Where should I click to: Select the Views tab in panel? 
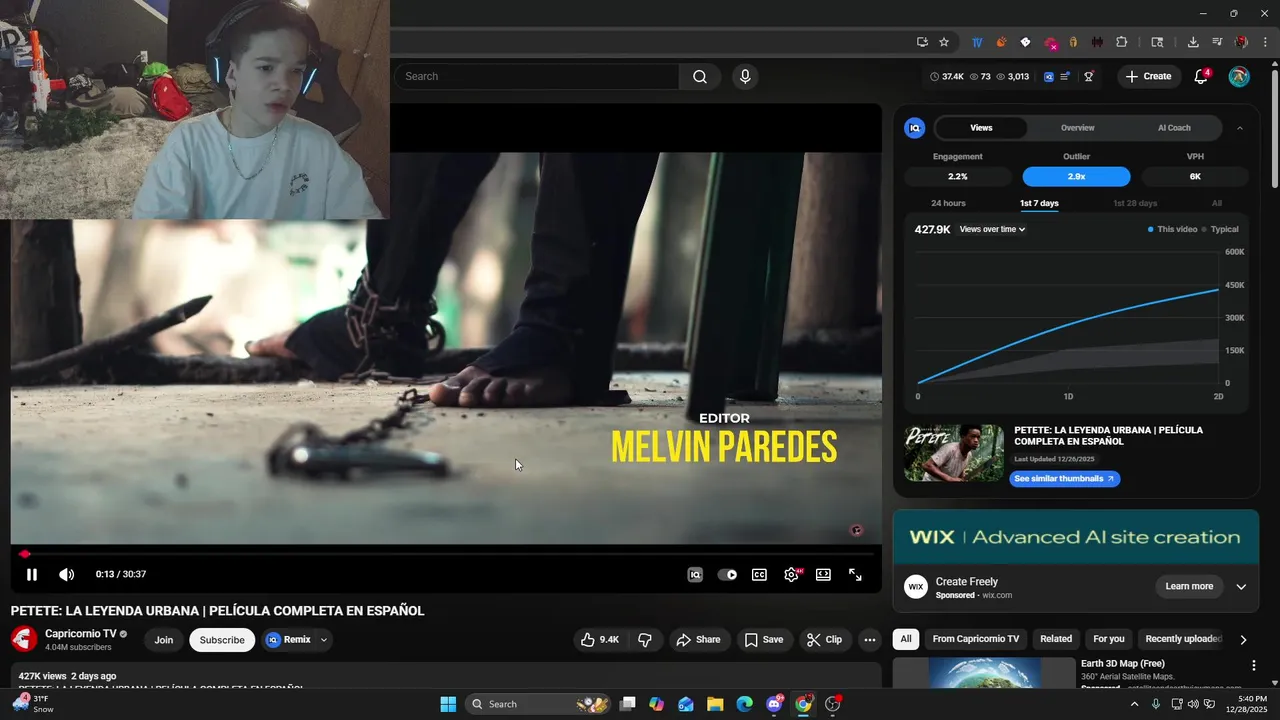click(981, 128)
